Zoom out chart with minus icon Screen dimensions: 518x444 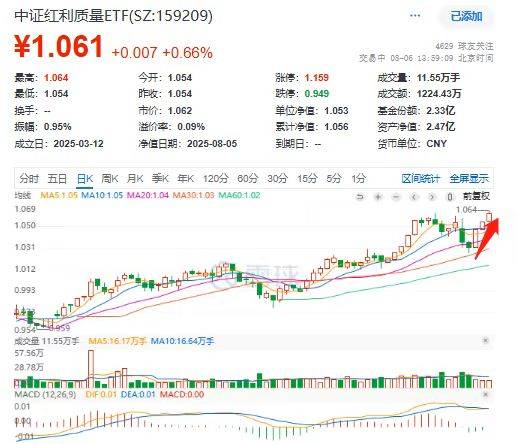396,197
